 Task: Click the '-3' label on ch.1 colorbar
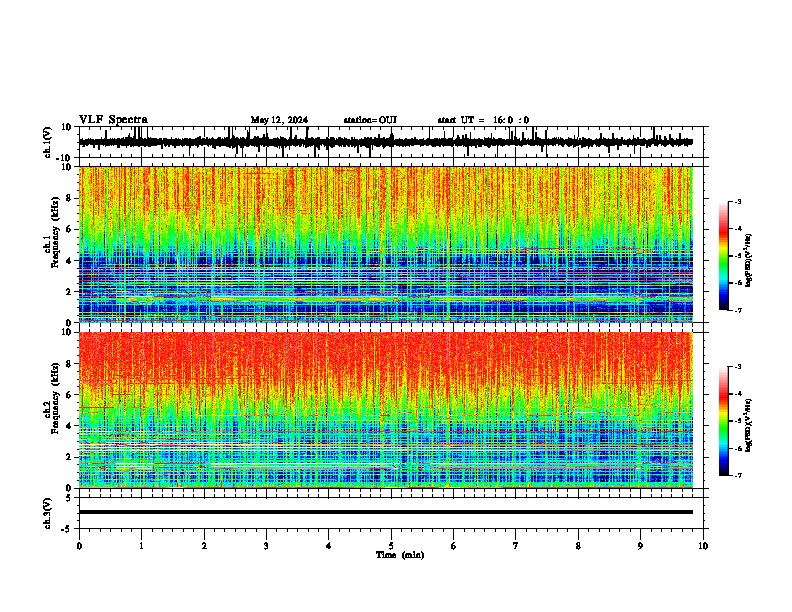(737, 201)
